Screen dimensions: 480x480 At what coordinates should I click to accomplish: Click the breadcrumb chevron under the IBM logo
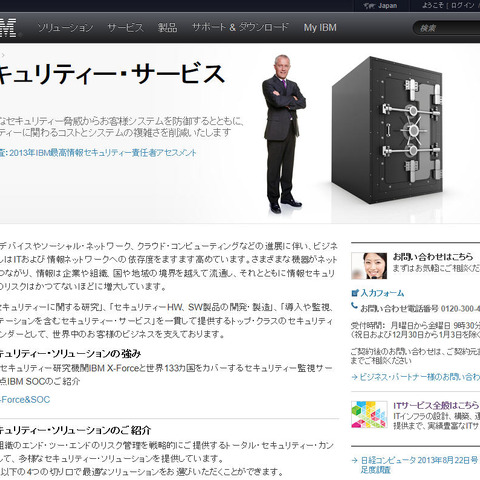coord(3,55)
